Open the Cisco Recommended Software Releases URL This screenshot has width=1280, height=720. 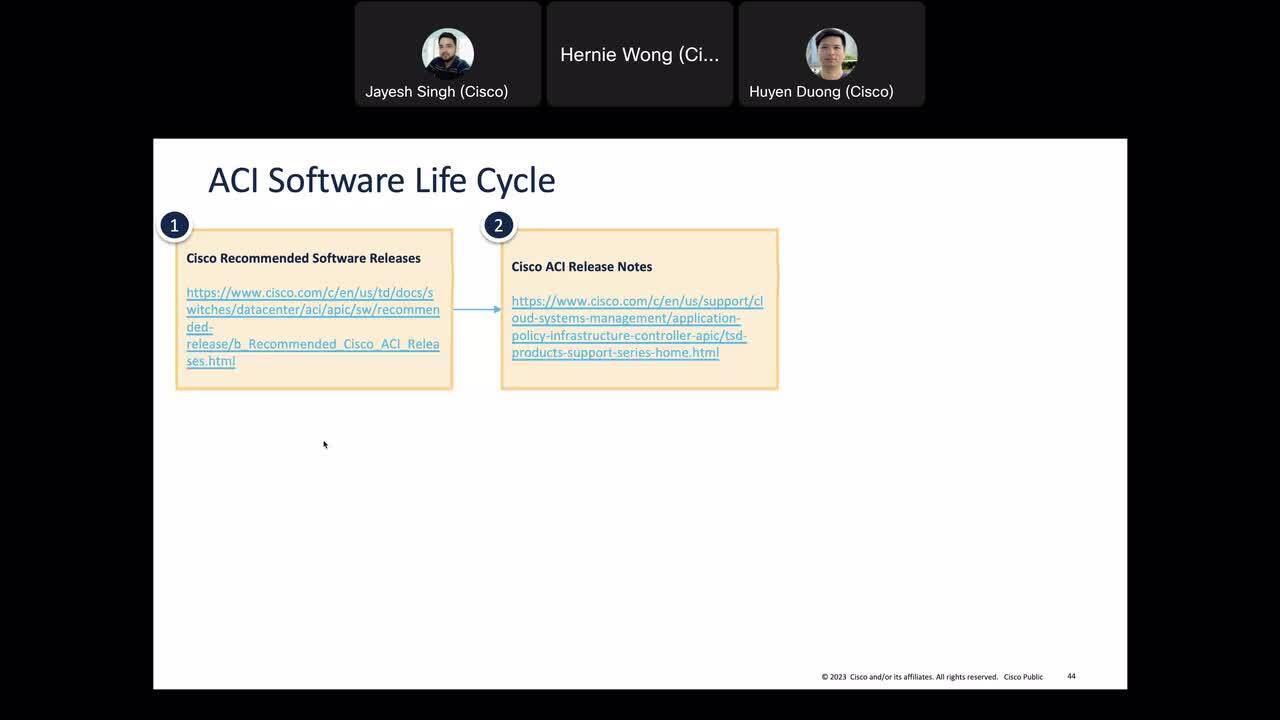313,326
